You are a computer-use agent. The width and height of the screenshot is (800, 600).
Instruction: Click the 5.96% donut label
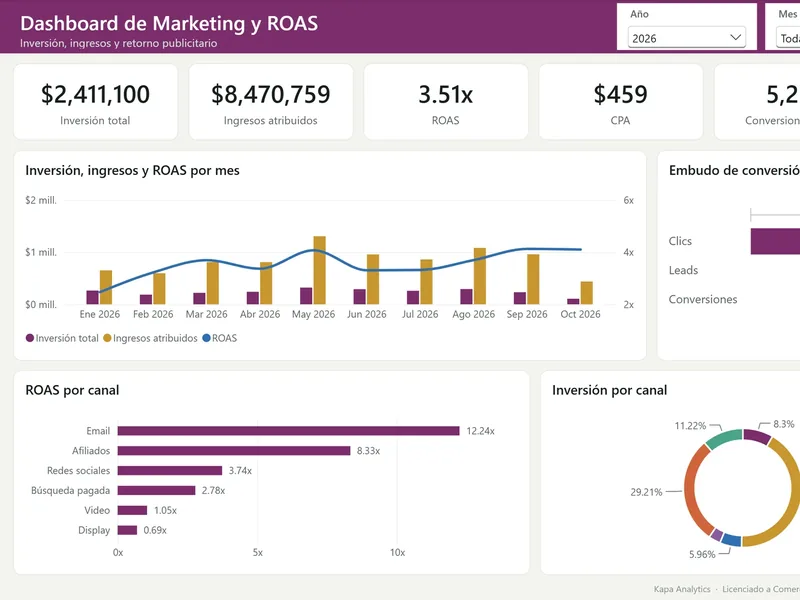(702, 554)
